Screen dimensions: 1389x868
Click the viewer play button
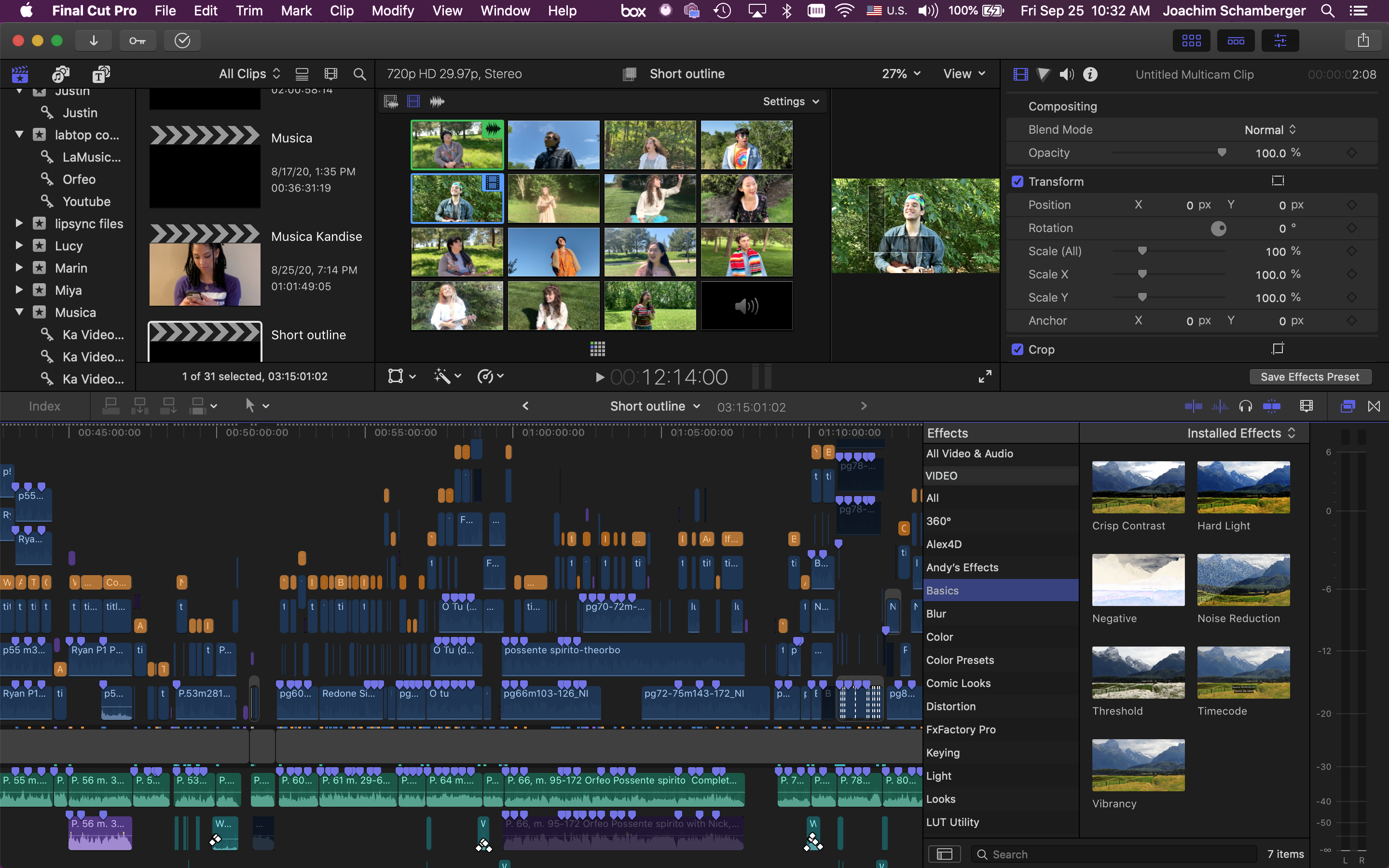600,377
